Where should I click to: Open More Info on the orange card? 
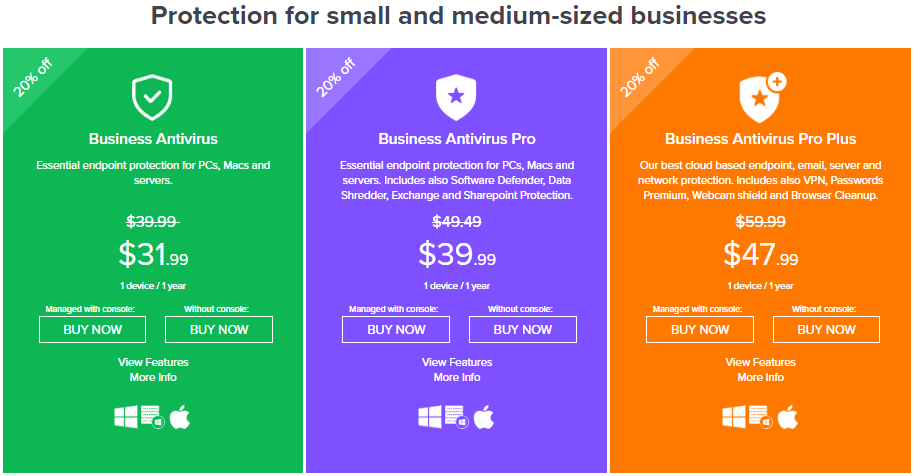click(x=761, y=378)
